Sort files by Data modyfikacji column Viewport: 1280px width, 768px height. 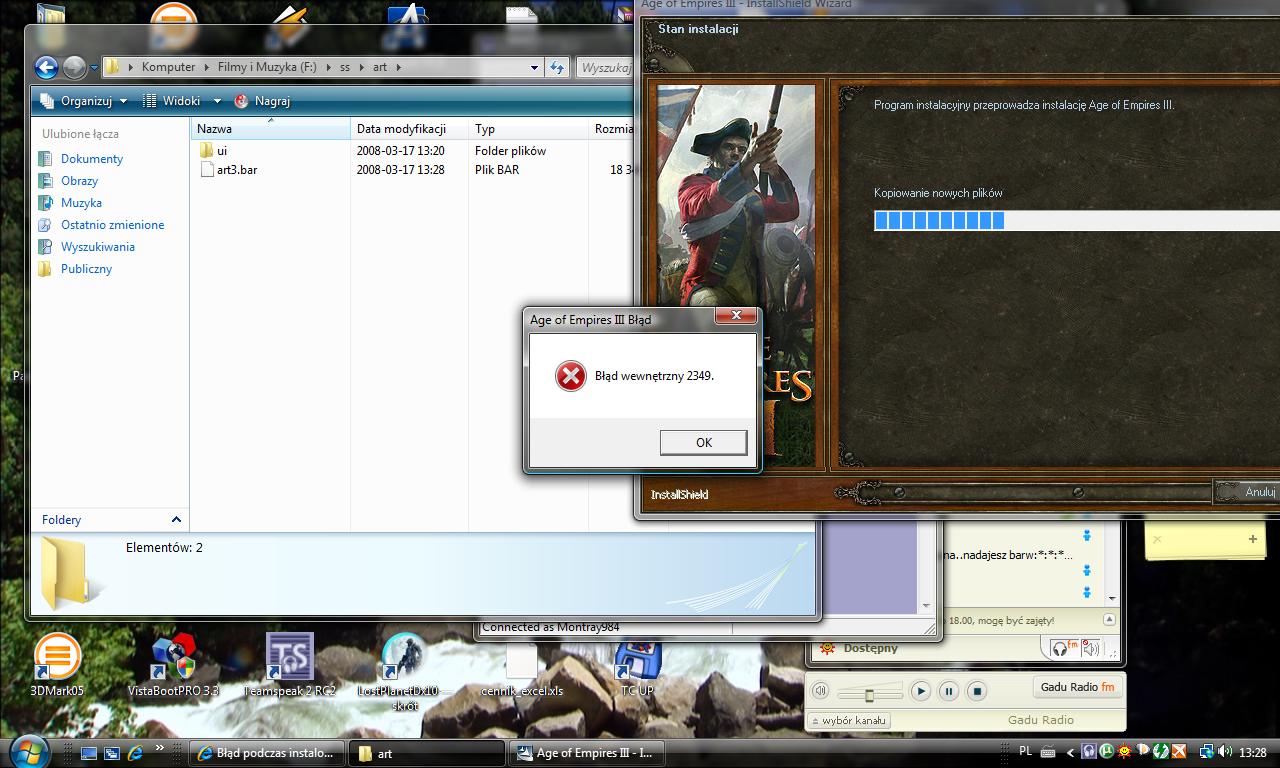point(410,129)
